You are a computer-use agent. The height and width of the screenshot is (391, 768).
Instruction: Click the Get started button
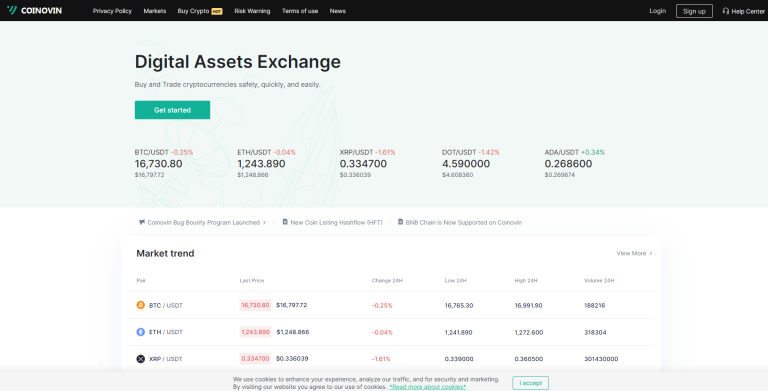172,110
